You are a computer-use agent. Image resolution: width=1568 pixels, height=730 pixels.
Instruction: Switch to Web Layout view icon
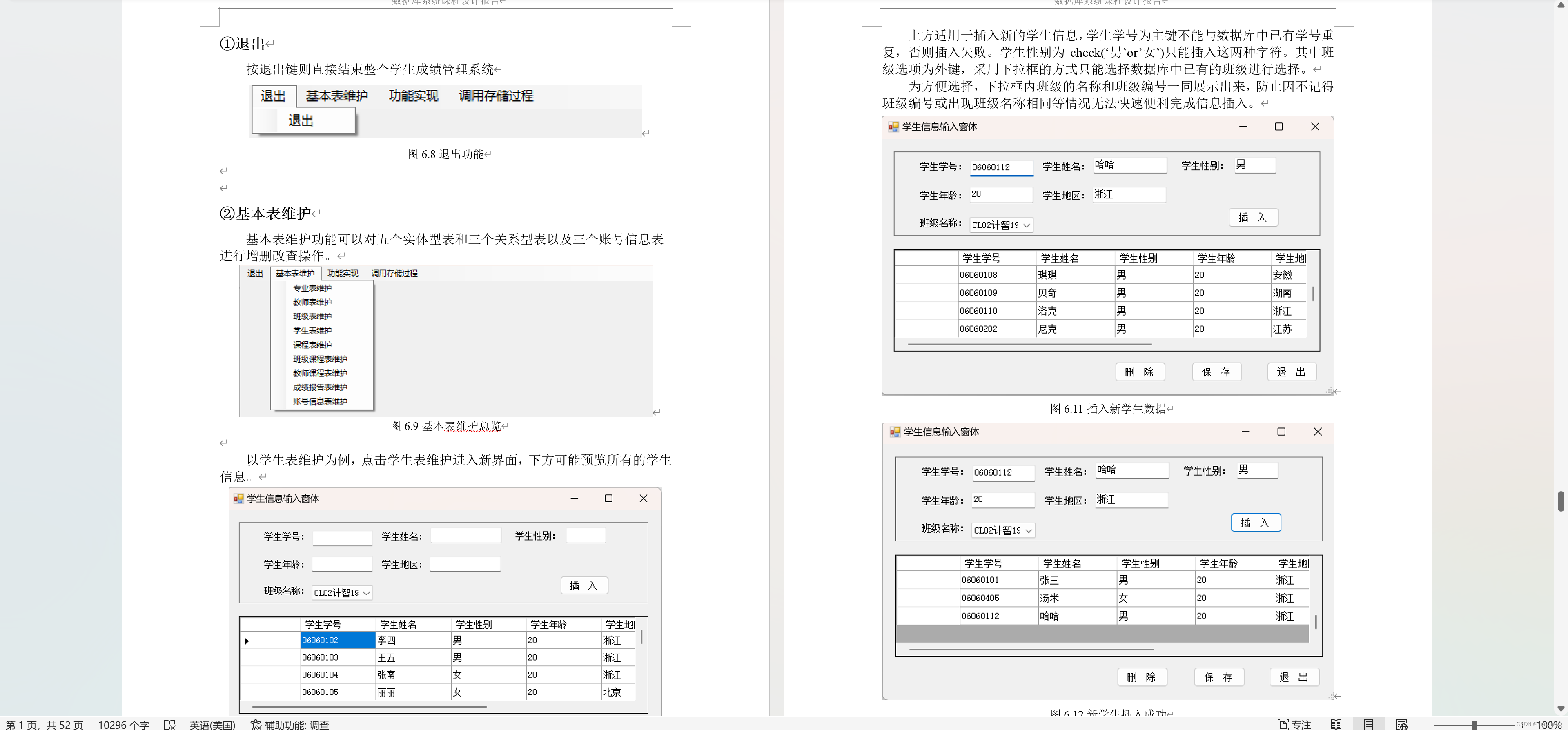(x=1401, y=725)
